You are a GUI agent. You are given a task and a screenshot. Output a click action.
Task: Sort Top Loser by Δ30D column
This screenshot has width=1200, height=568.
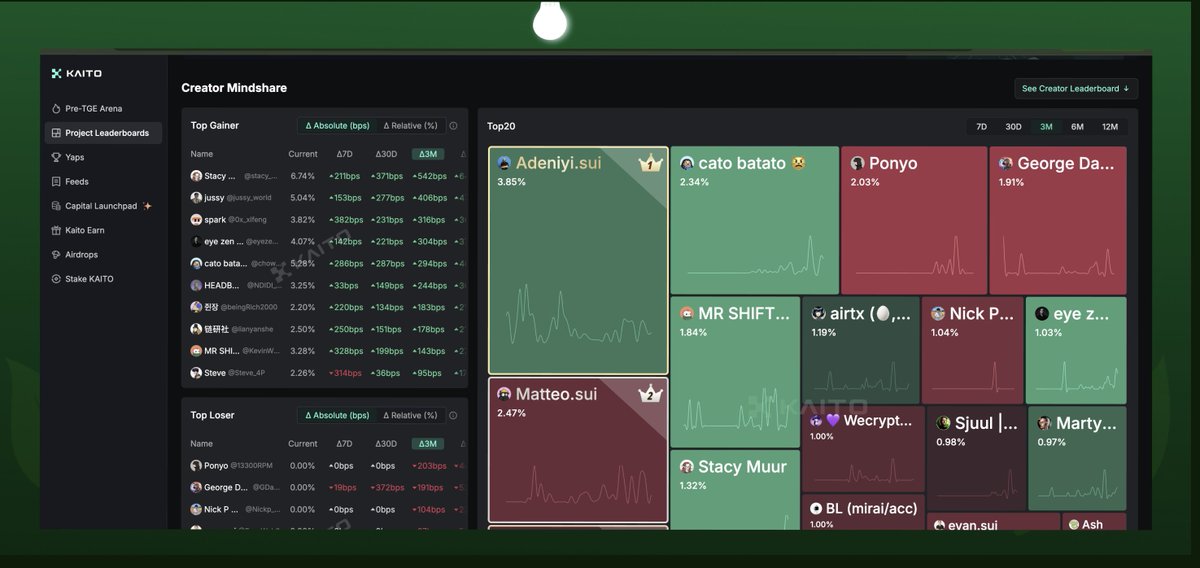point(386,444)
